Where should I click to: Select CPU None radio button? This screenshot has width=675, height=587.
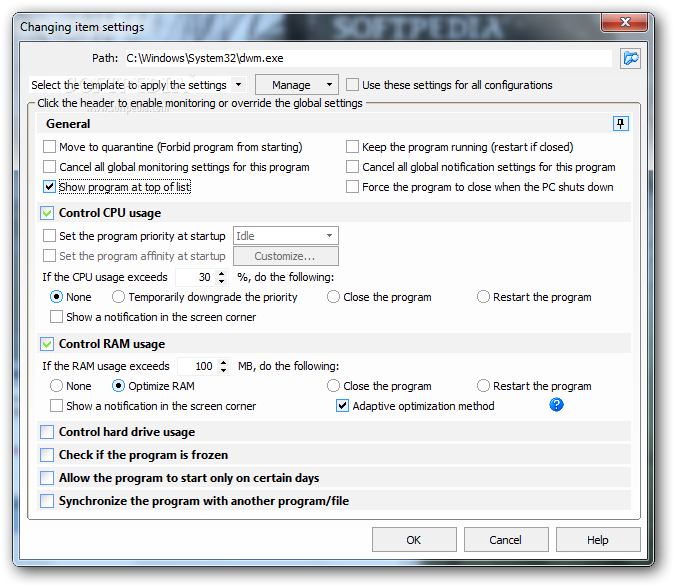click(56, 297)
